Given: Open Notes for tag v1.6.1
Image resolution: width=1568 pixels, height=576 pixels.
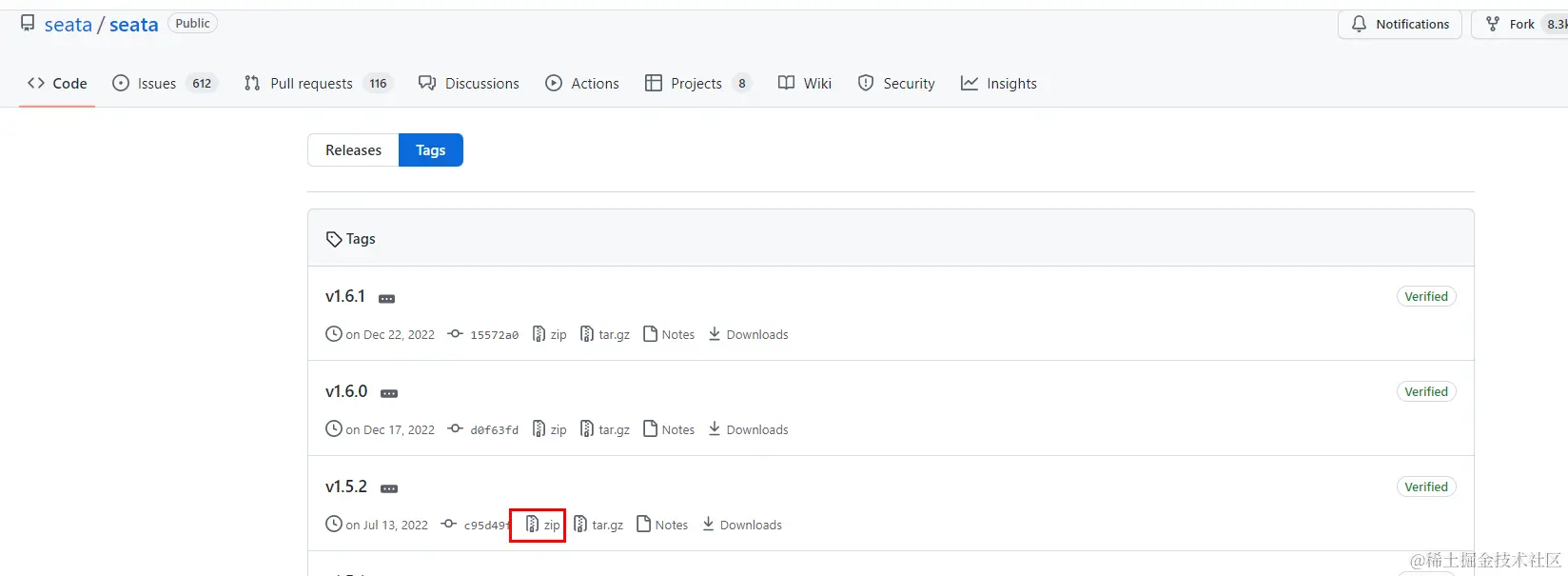Looking at the screenshot, I should coord(669,334).
